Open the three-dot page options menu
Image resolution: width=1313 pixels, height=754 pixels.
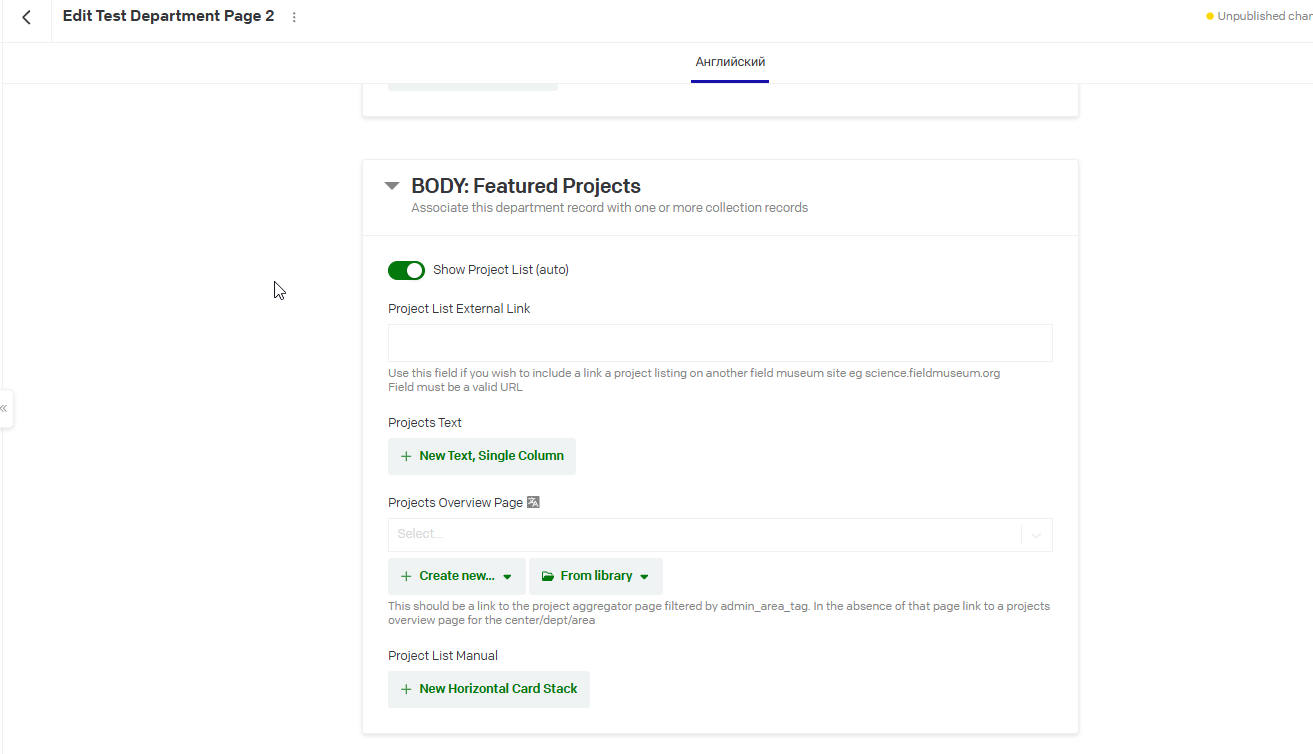(x=294, y=17)
